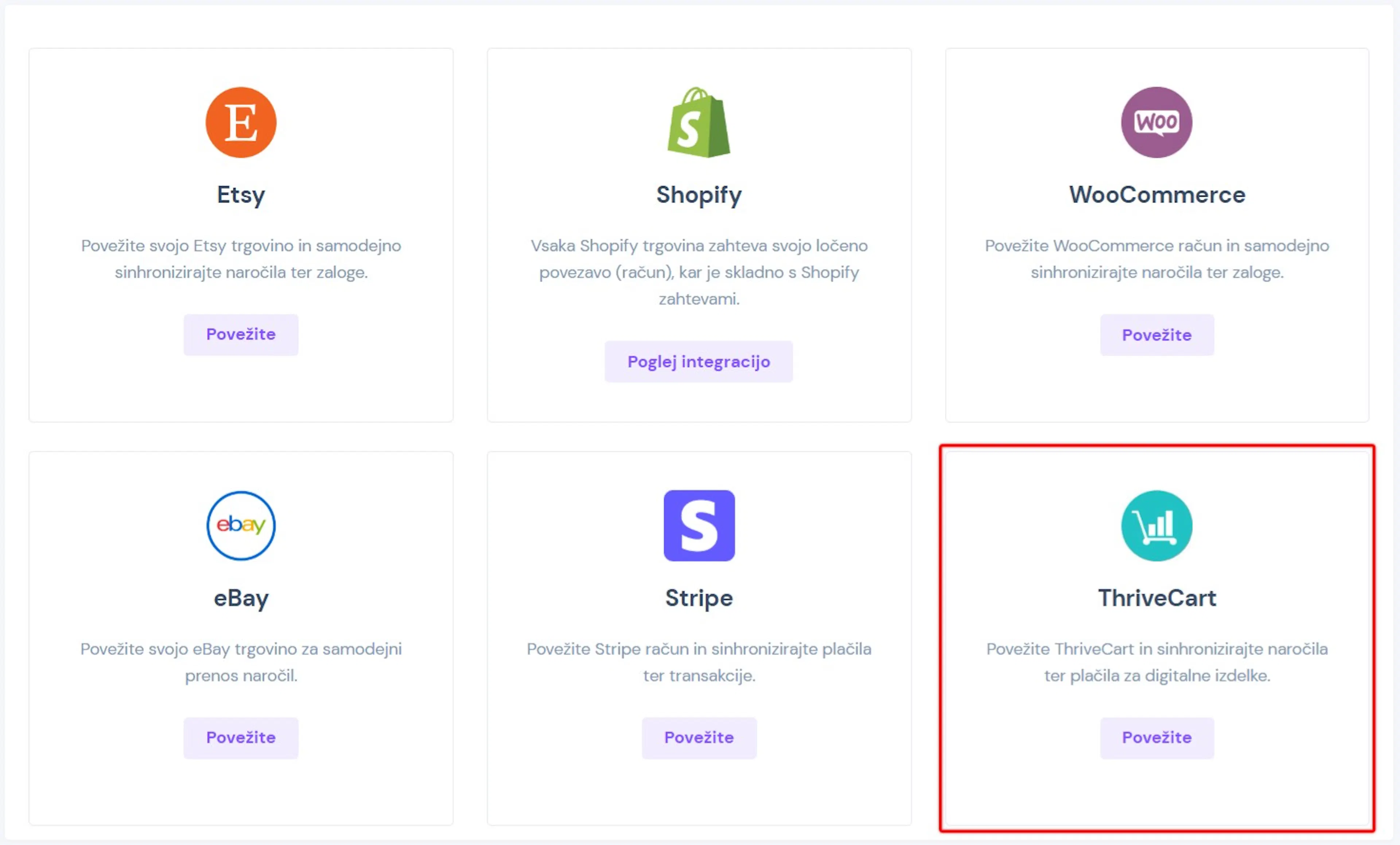
Task: Click the Shopify description paragraph
Action: [699, 272]
